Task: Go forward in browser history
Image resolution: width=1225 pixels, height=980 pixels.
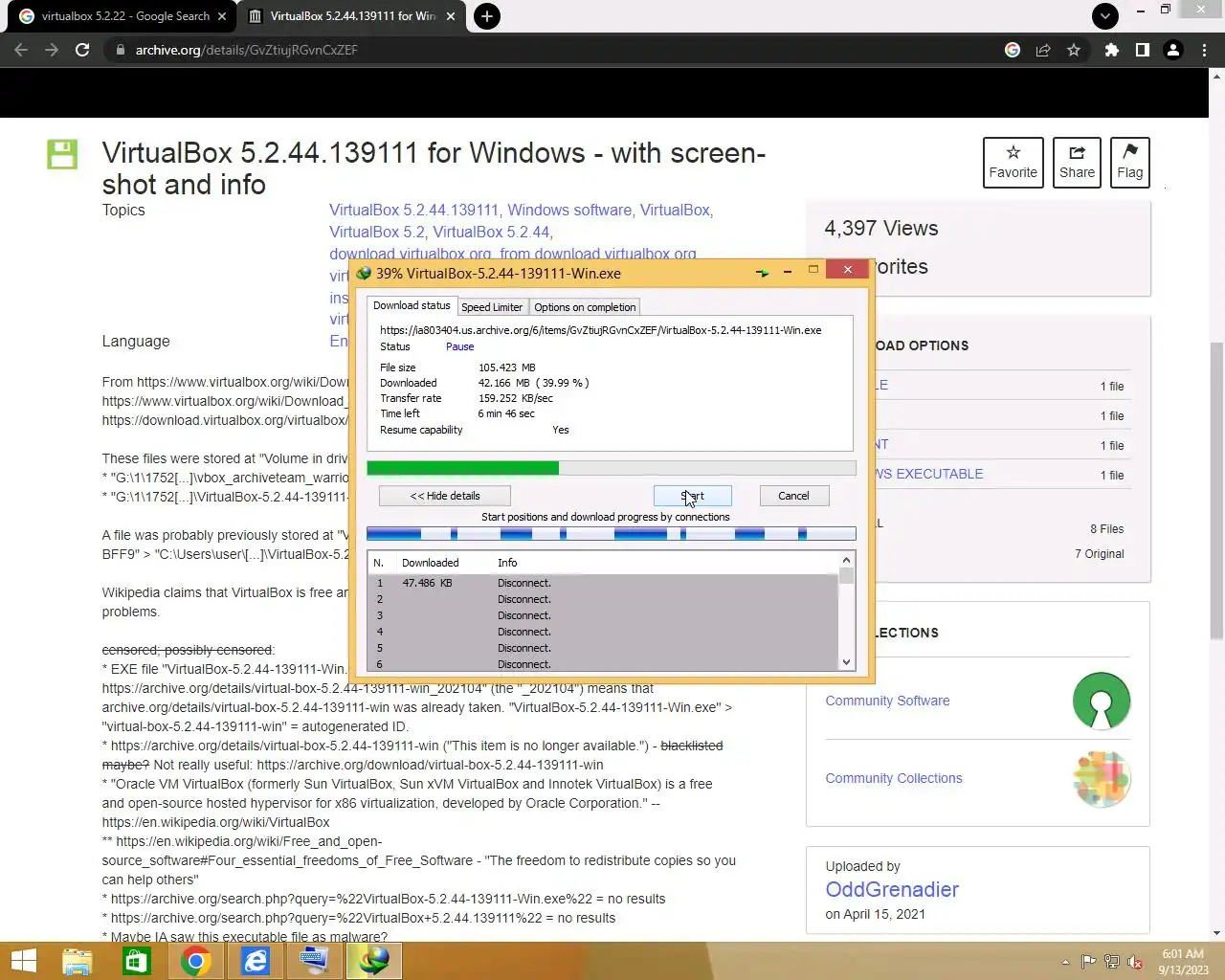Action: [52, 50]
